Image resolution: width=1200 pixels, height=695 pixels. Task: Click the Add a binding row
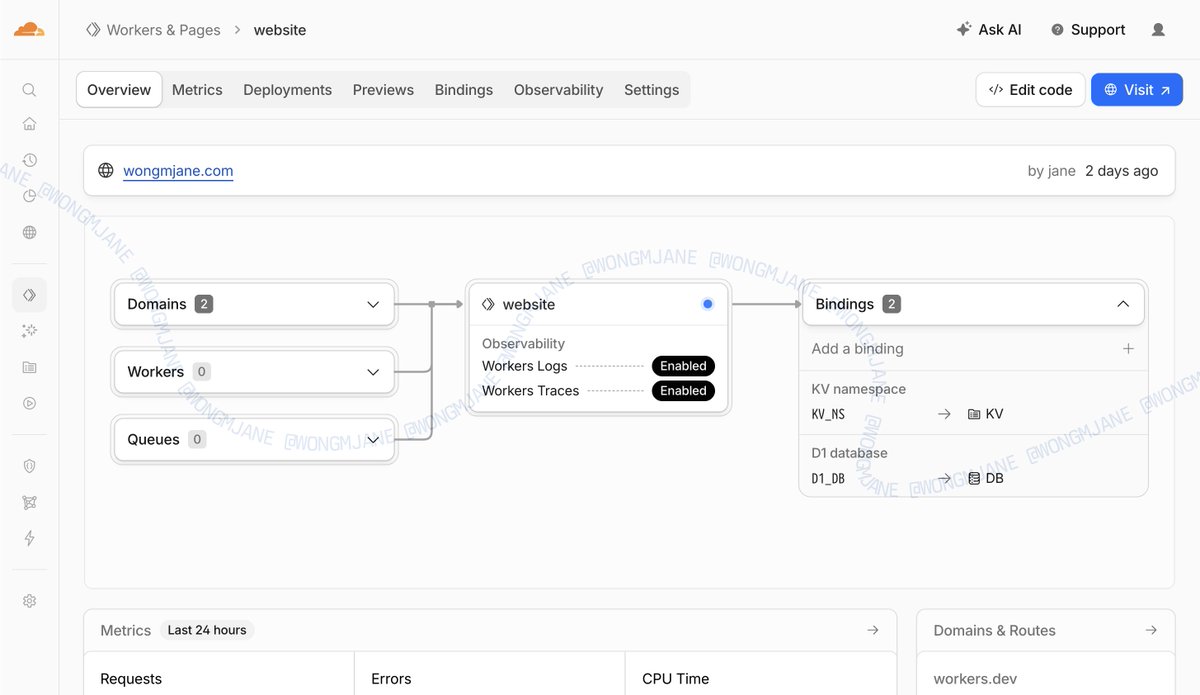tap(973, 349)
